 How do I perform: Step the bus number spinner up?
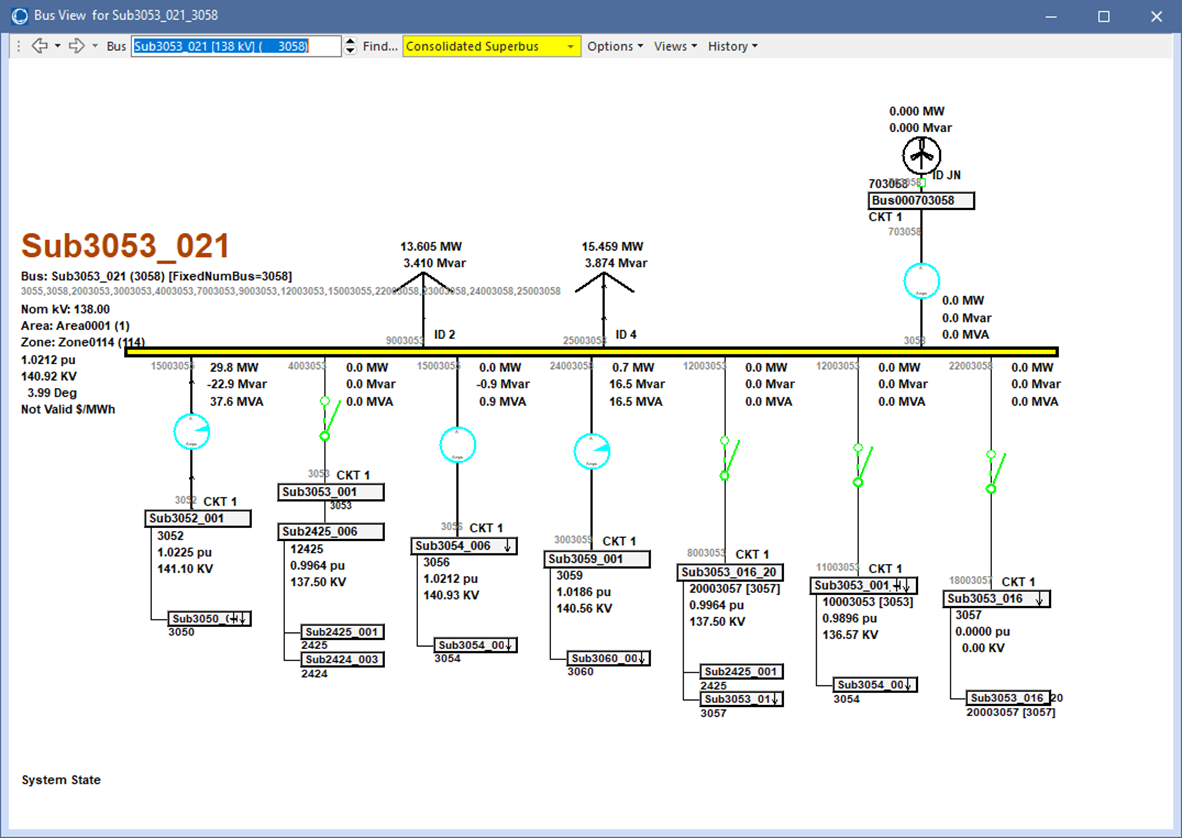(350, 42)
